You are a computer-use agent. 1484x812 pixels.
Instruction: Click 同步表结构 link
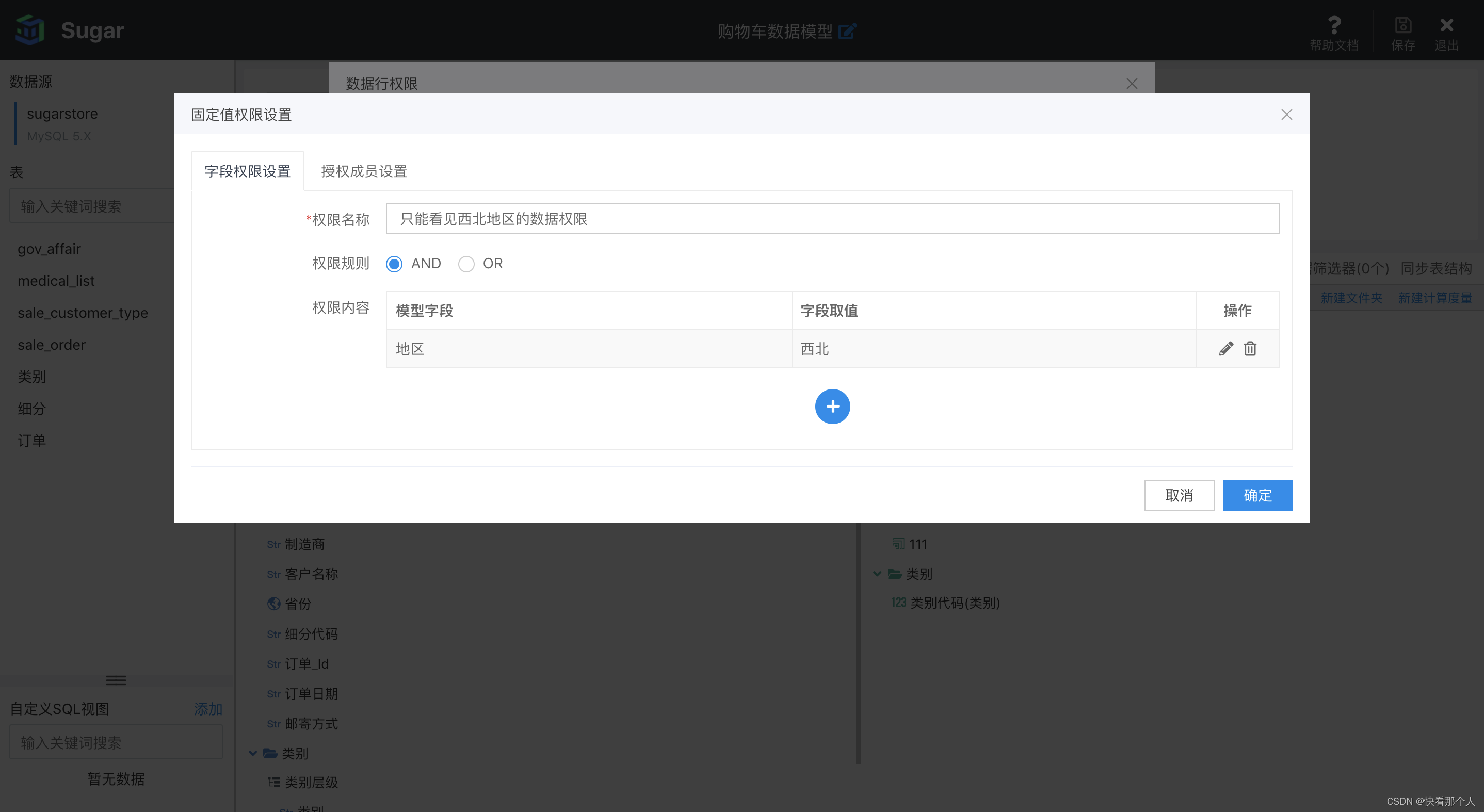click(x=1436, y=268)
